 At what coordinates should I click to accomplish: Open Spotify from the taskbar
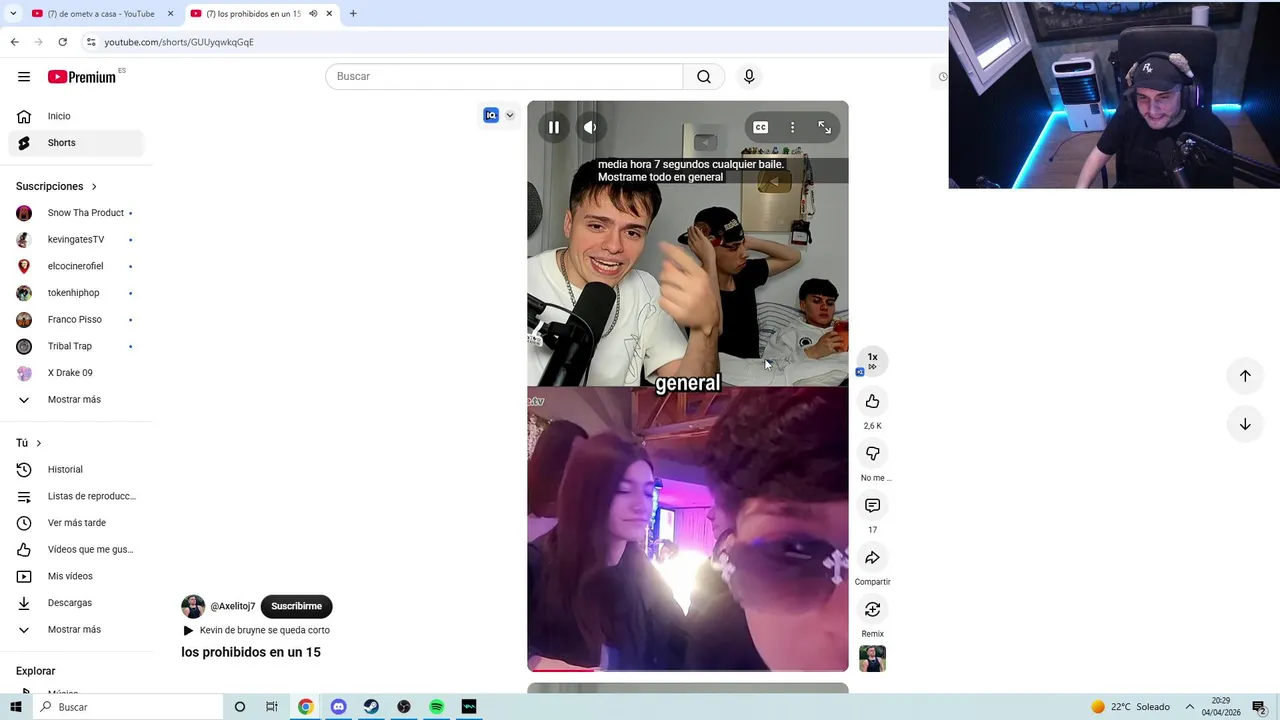point(437,707)
